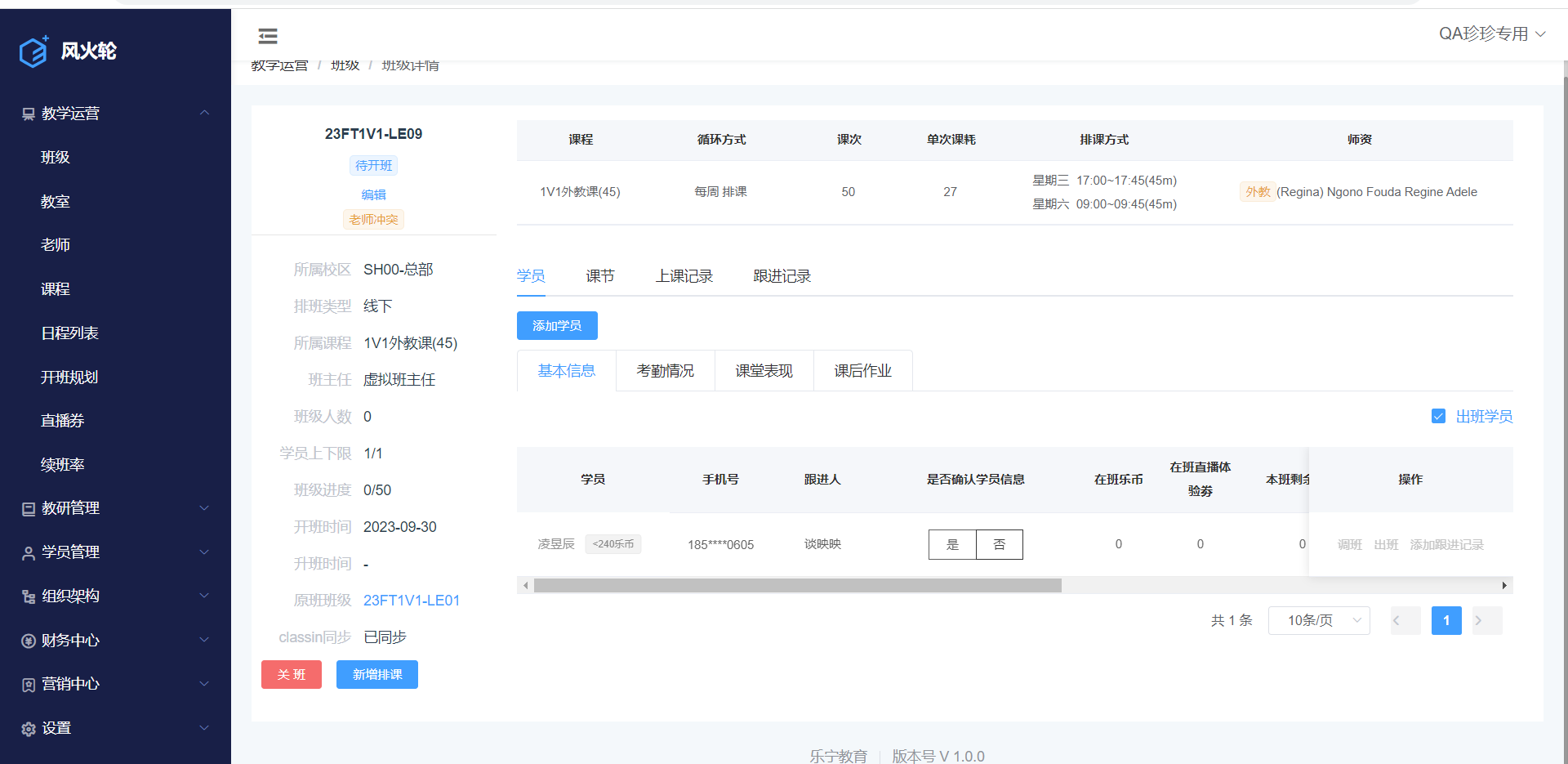Click 调班 action for 凌昱辰
The image size is (1568, 764).
[x=1350, y=545]
